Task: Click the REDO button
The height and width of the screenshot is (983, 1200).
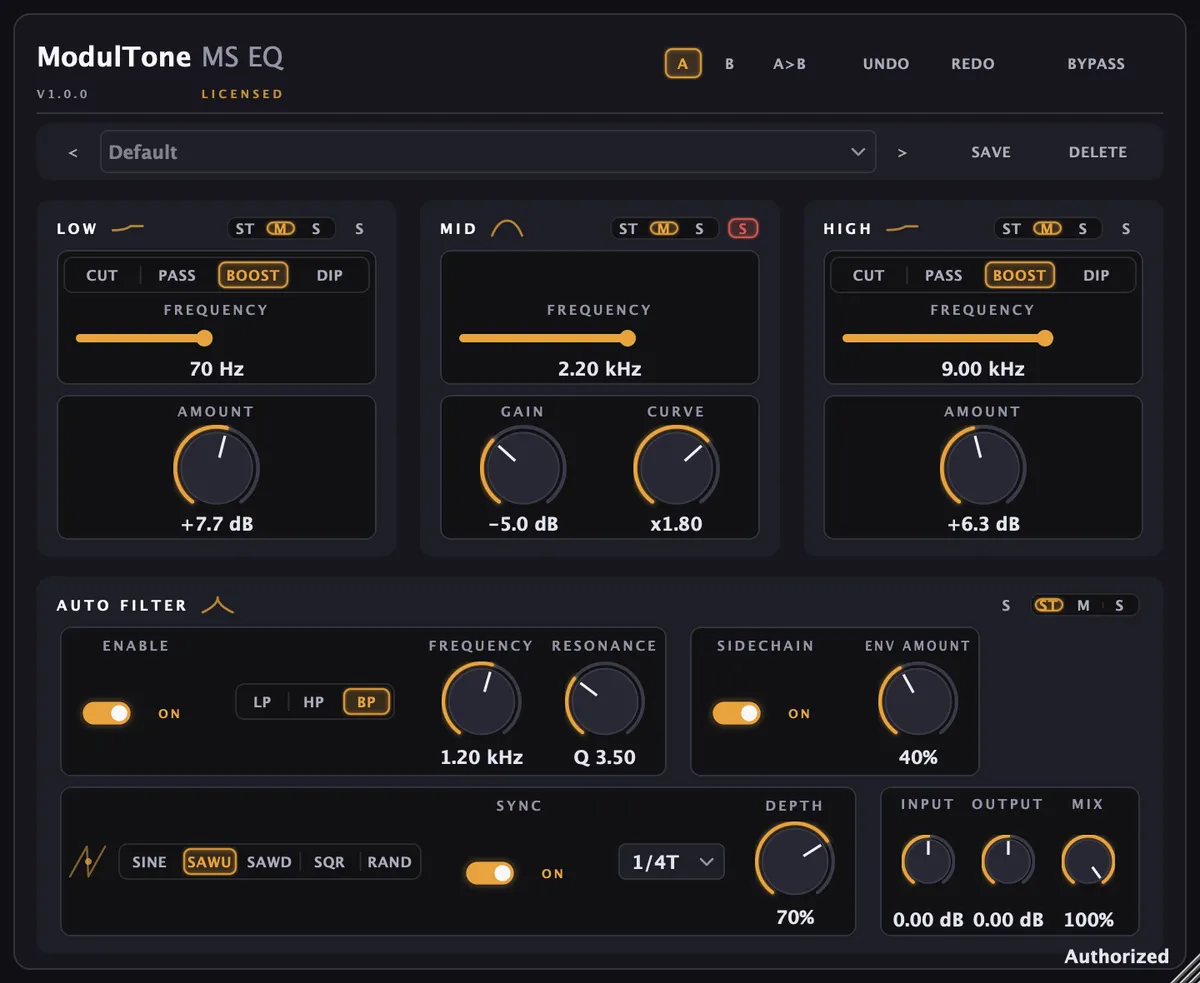Action: 973,64
